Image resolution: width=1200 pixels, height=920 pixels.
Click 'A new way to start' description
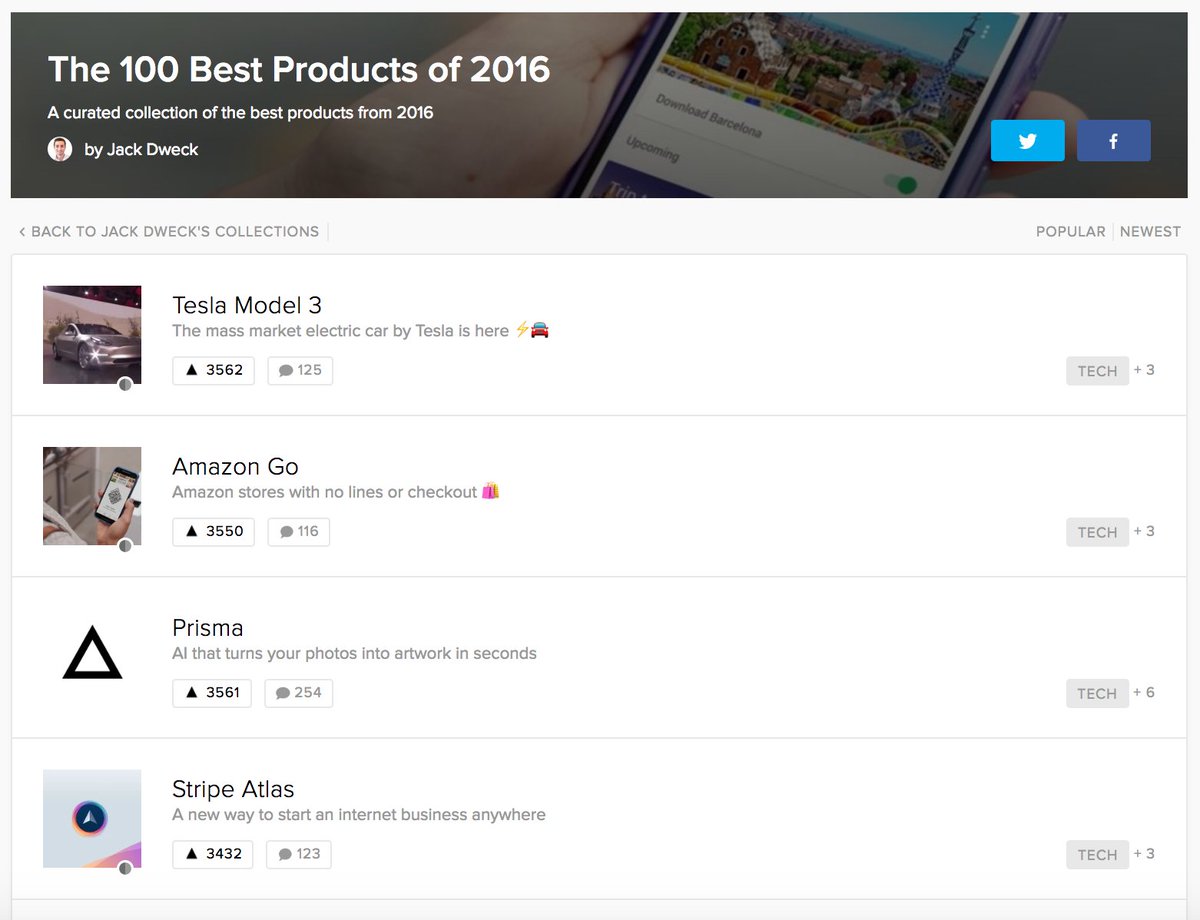(359, 815)
